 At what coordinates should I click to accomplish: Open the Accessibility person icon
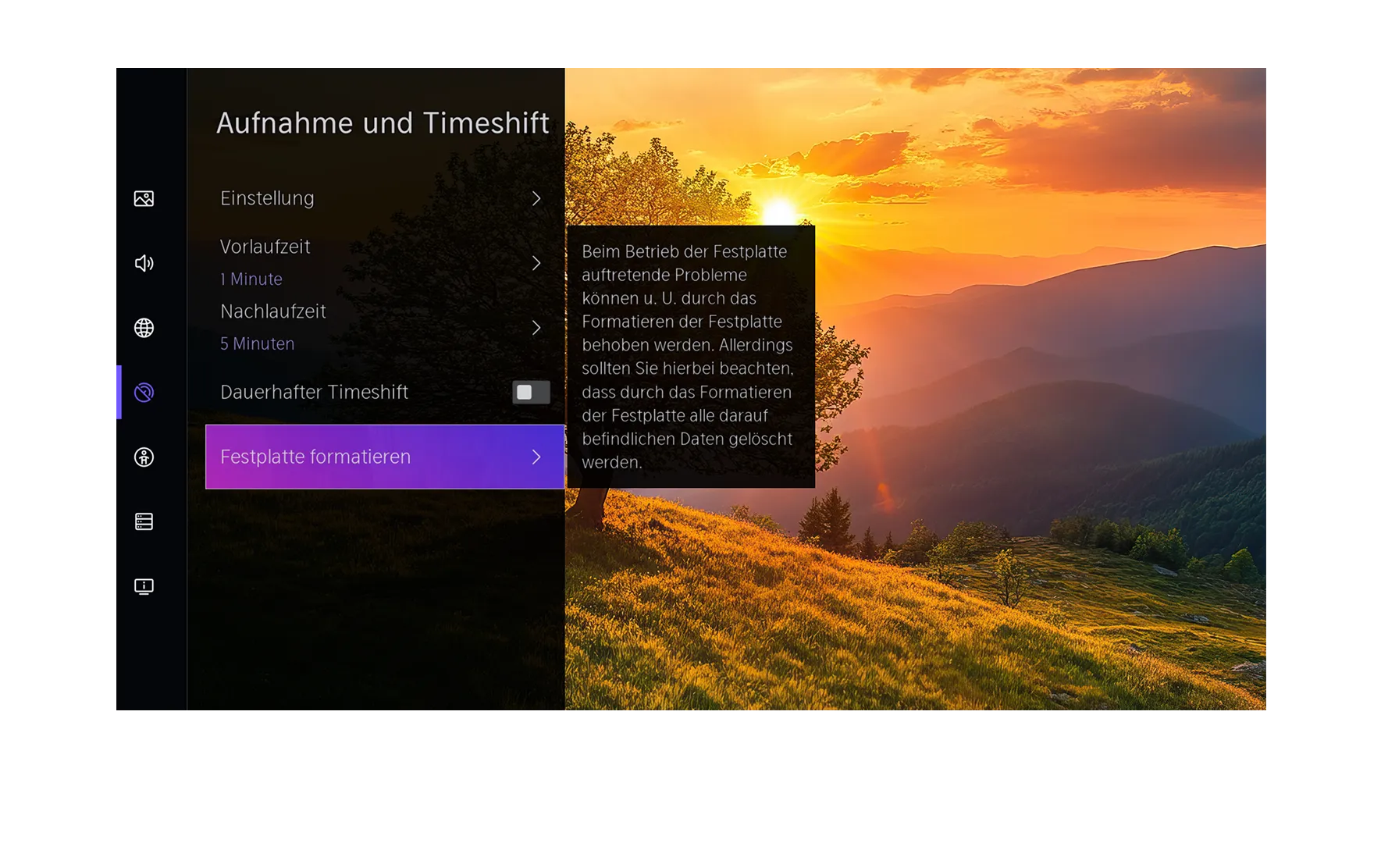144,457
